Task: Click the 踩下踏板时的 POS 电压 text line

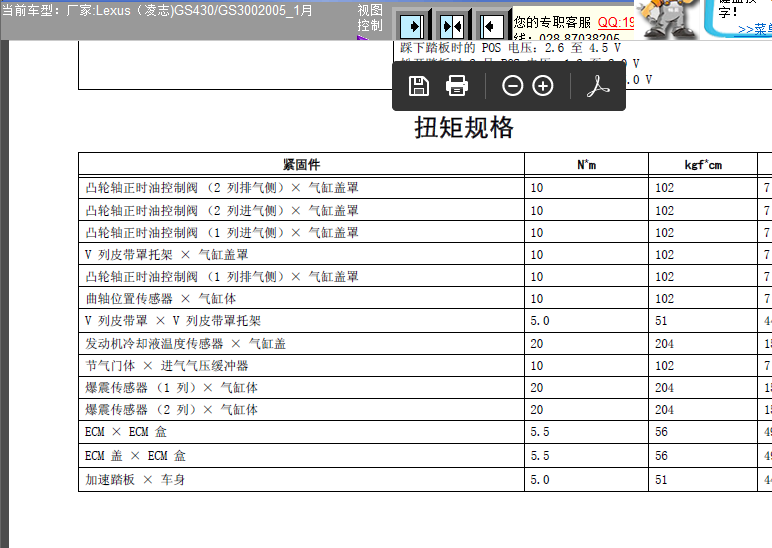Action: (x=510, y=48)
